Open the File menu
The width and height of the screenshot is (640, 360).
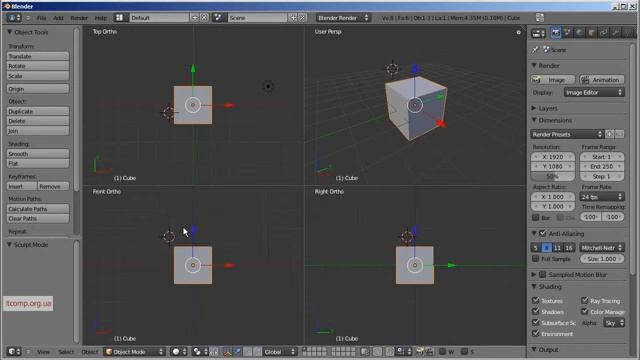[42, 18]
